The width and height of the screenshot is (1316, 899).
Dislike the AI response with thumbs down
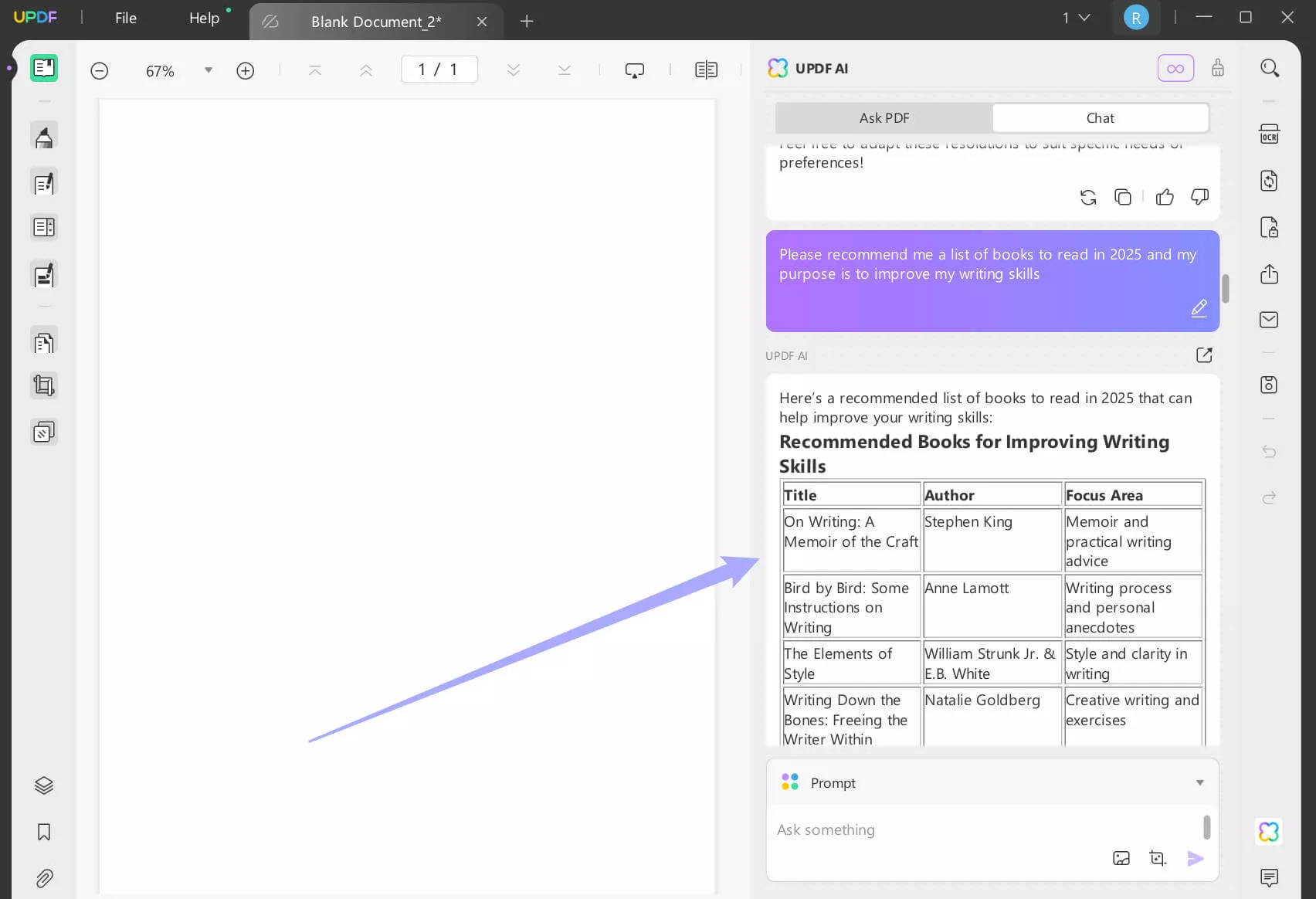coord(1199,197)
